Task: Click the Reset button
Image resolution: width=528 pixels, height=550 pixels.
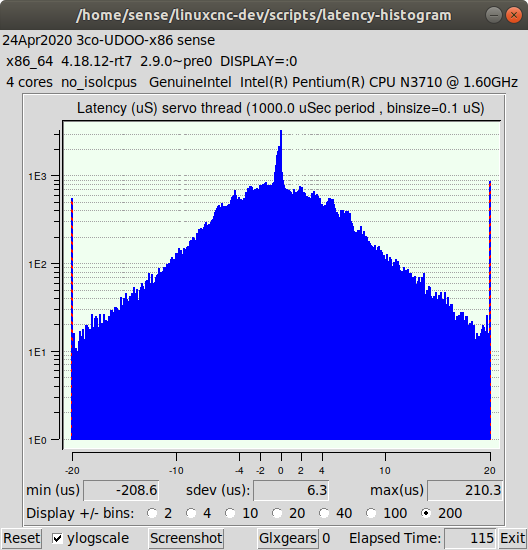Action: pyautogui.click(x=21, y=538)
